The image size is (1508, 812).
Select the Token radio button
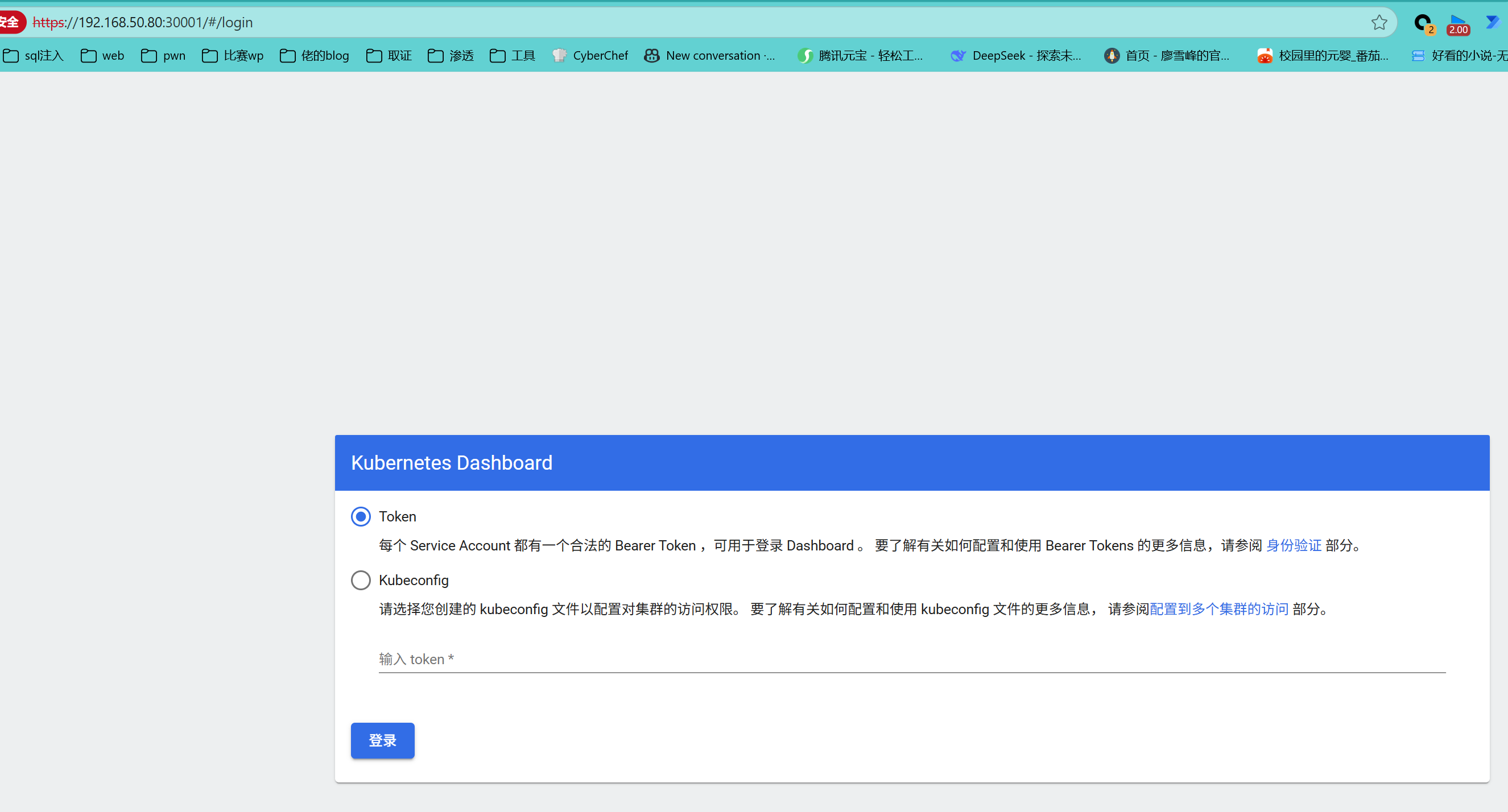click(361, 516)
